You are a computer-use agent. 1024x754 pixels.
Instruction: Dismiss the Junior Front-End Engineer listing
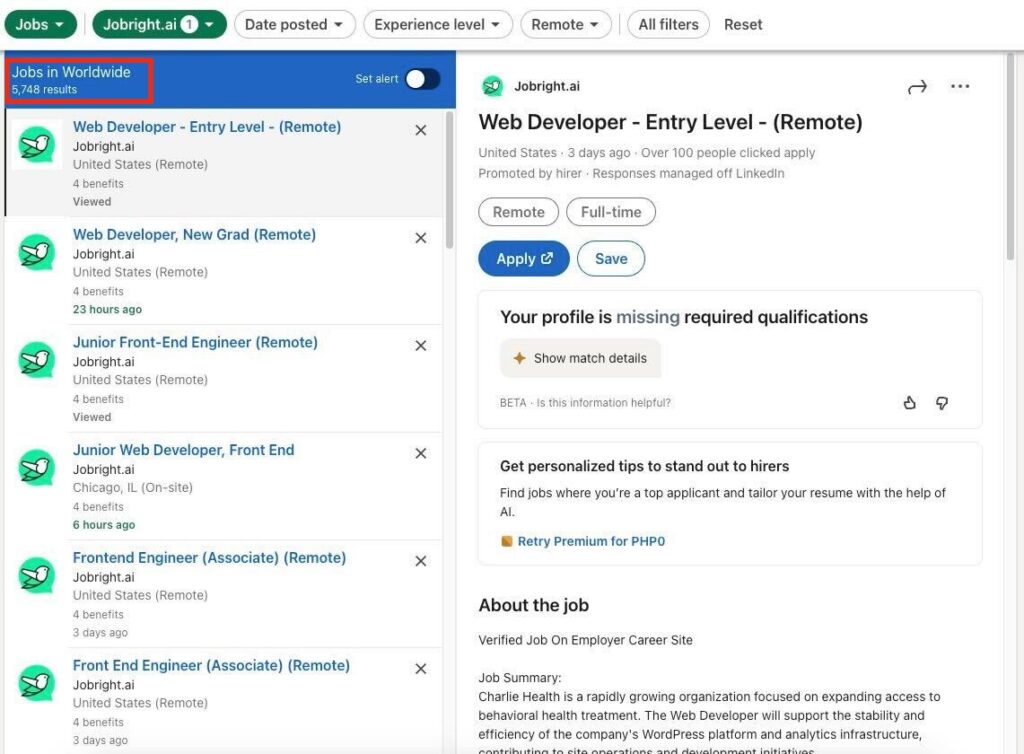pyautogui.click(x=420, y=345)
